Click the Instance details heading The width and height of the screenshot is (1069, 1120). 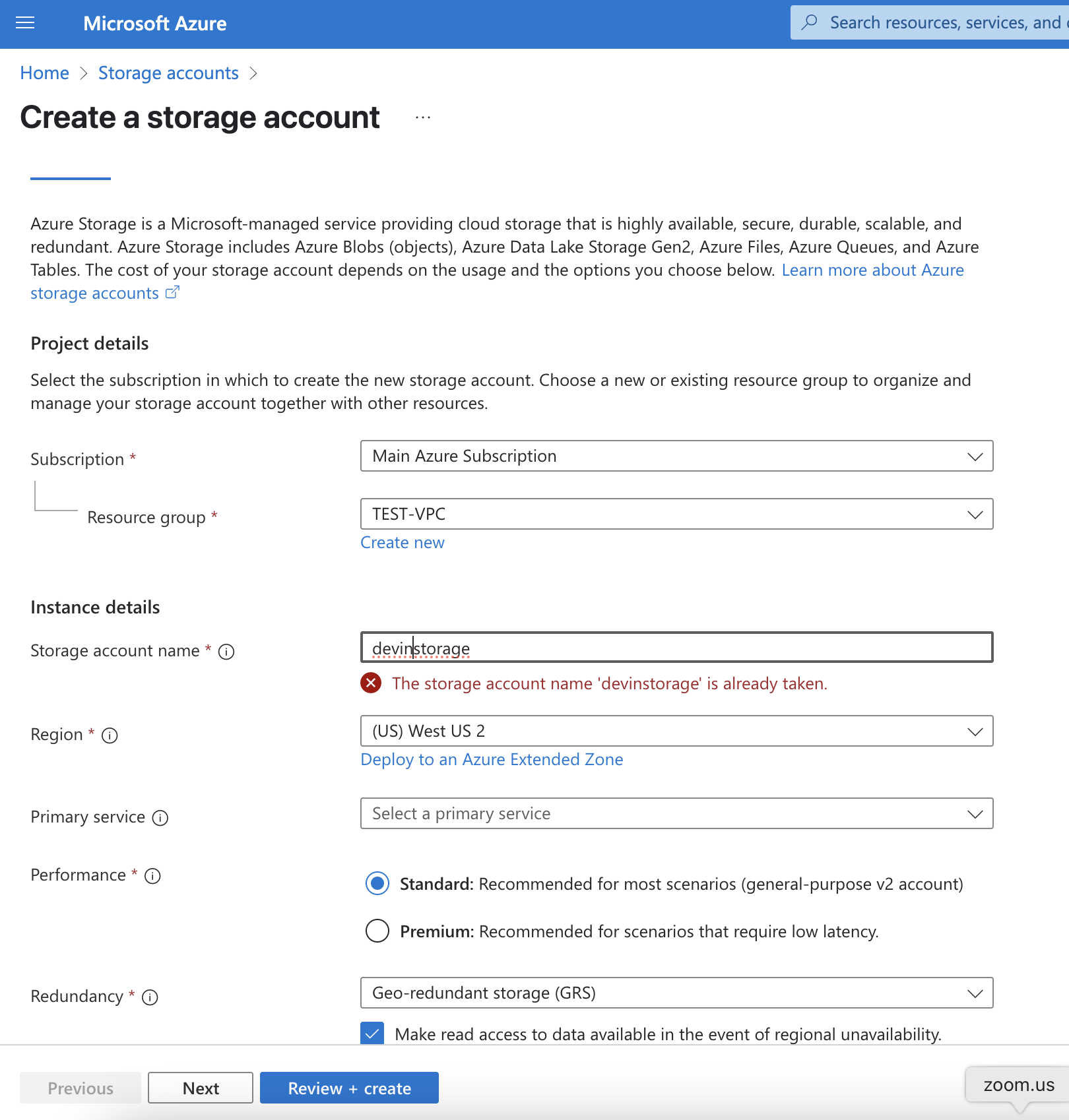click(95, 607)
